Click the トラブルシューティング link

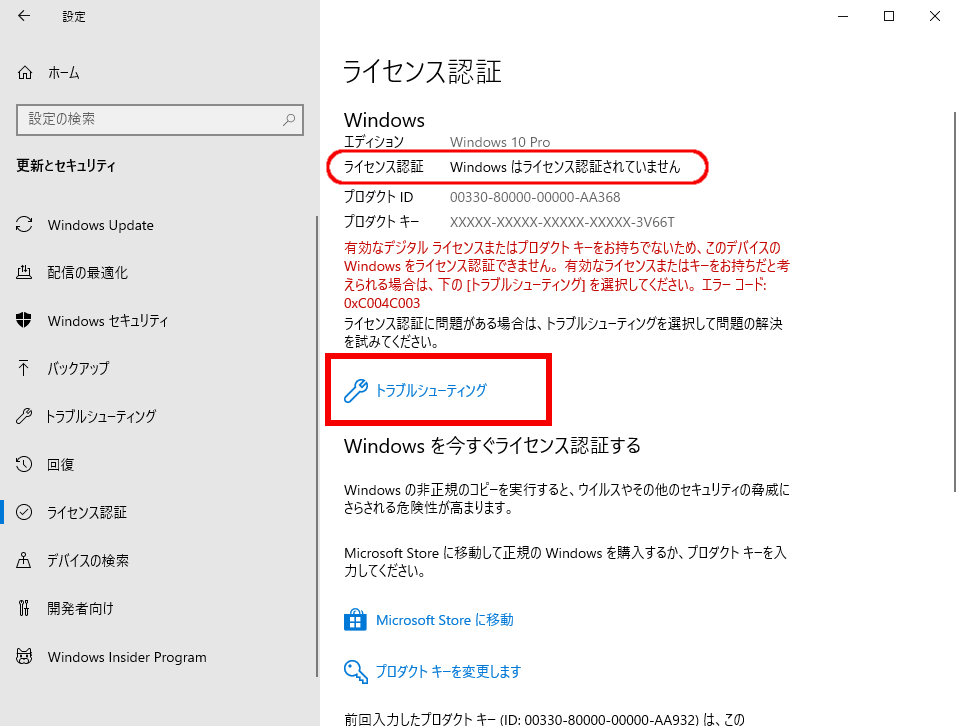[x=430, y=391]
